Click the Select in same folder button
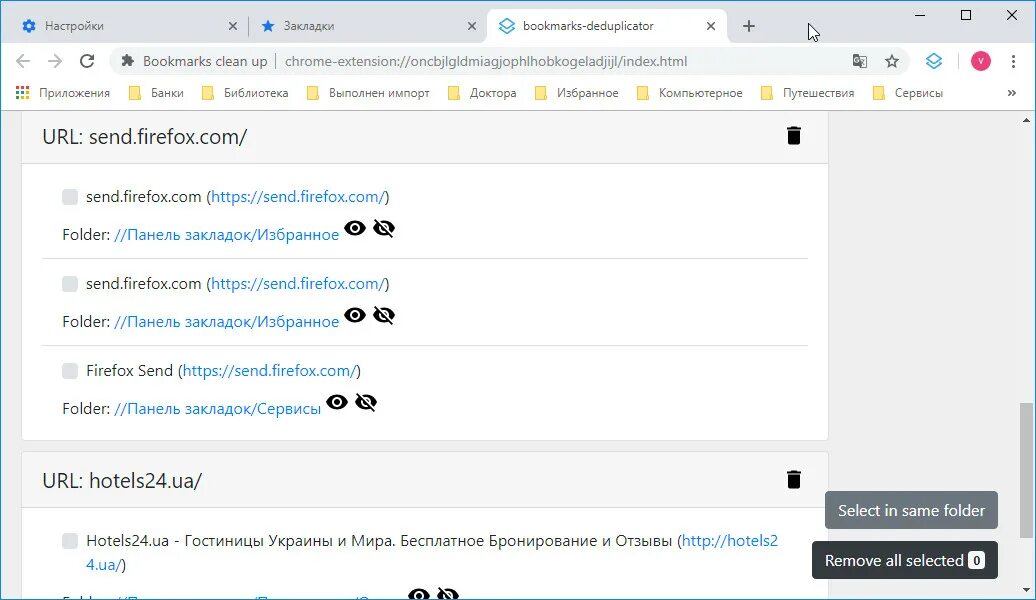1036x600 pixels. click(910, 510)
